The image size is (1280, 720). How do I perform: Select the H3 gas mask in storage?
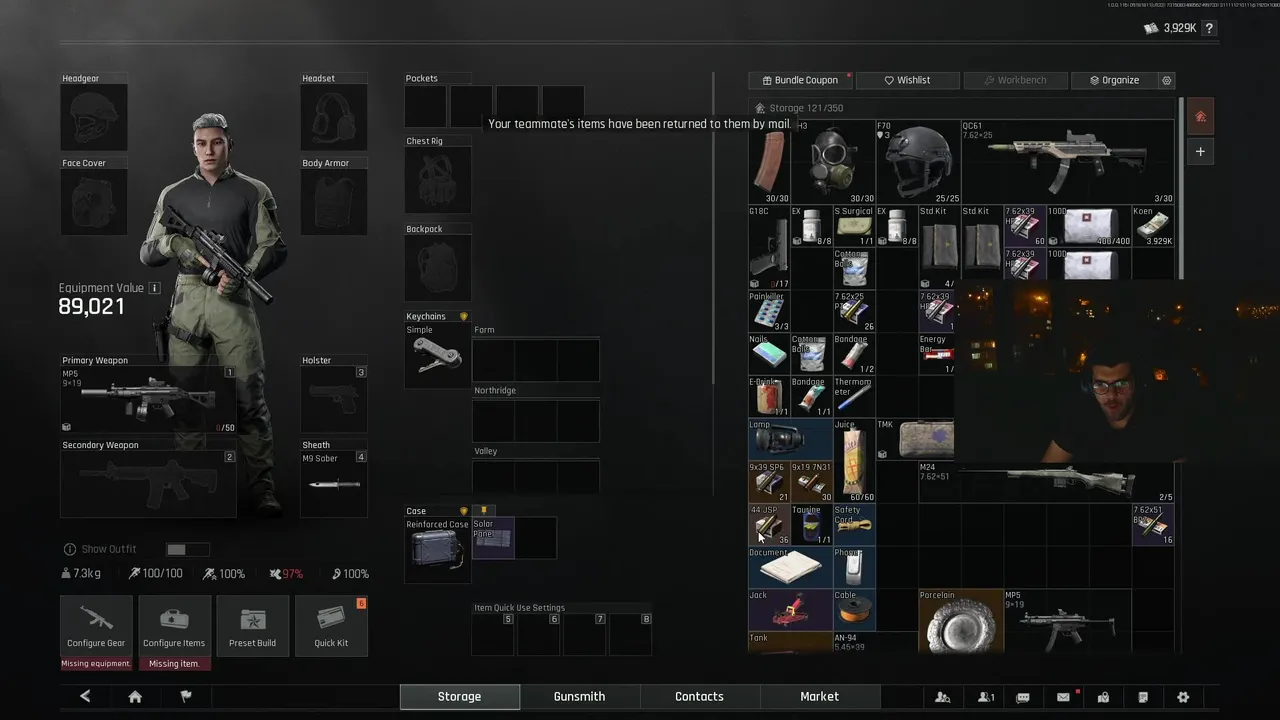pyautogui.click(x=833, y=162)
